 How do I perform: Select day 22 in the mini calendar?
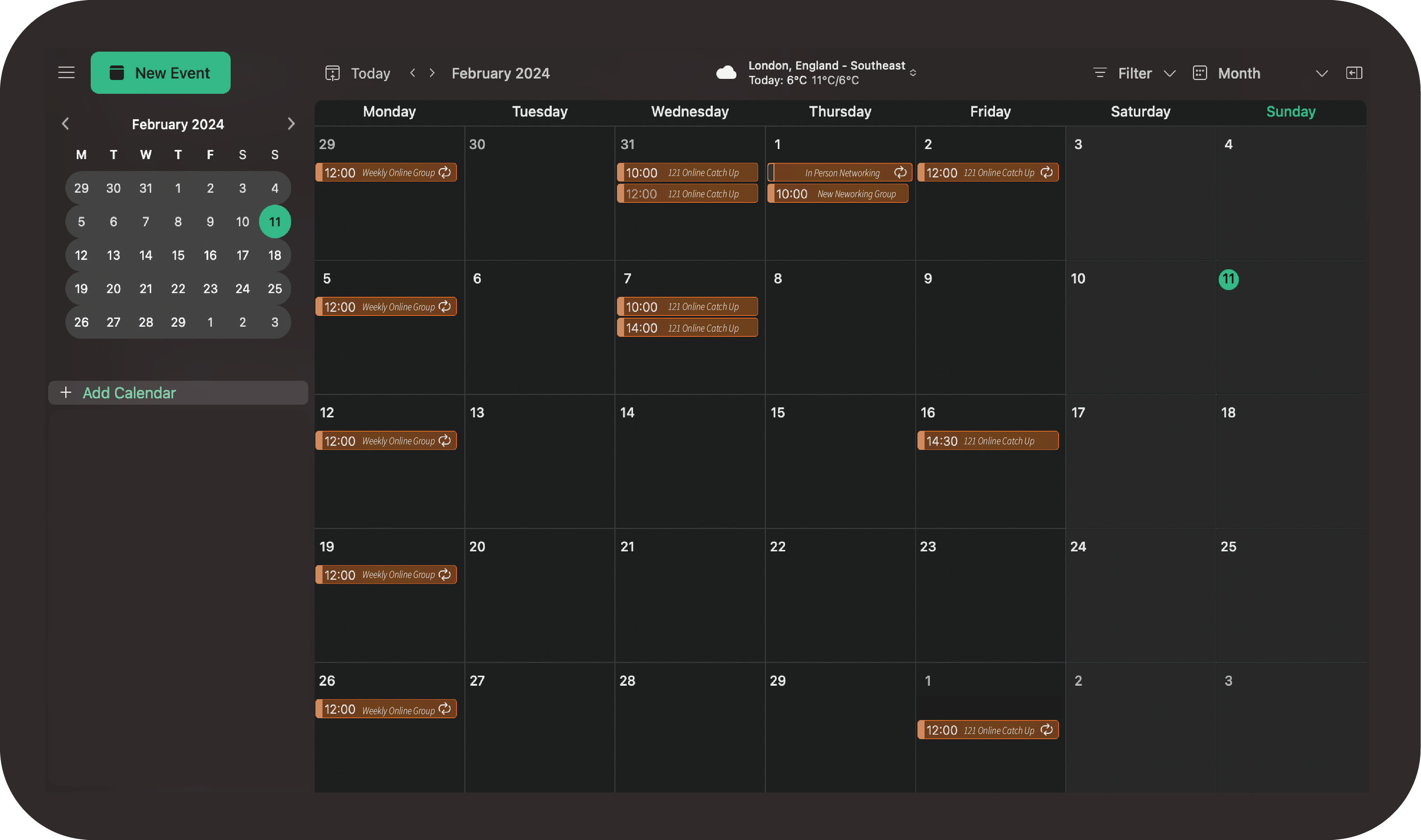[178, 289]
